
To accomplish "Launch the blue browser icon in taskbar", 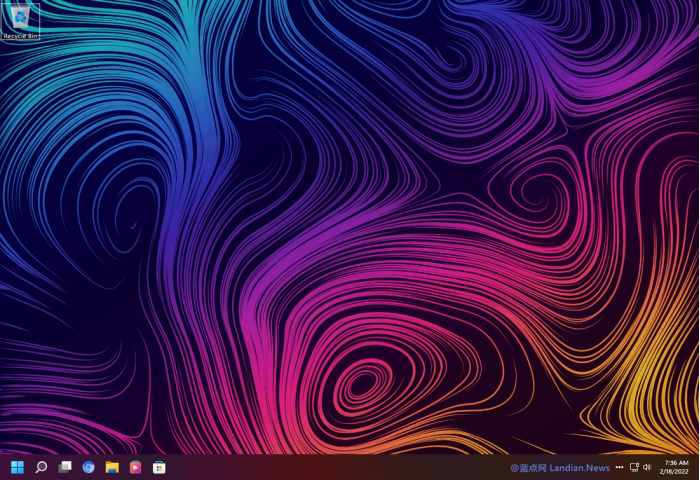I will point(88,467).
